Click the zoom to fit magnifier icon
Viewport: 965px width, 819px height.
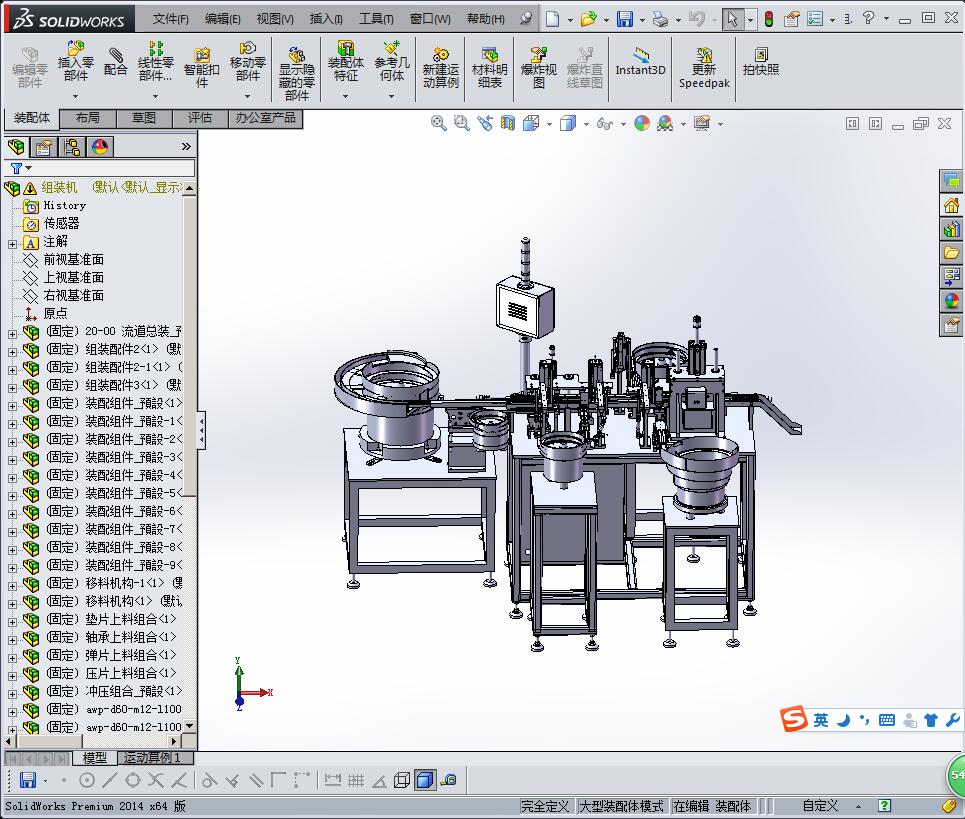(x=438, y=123)
